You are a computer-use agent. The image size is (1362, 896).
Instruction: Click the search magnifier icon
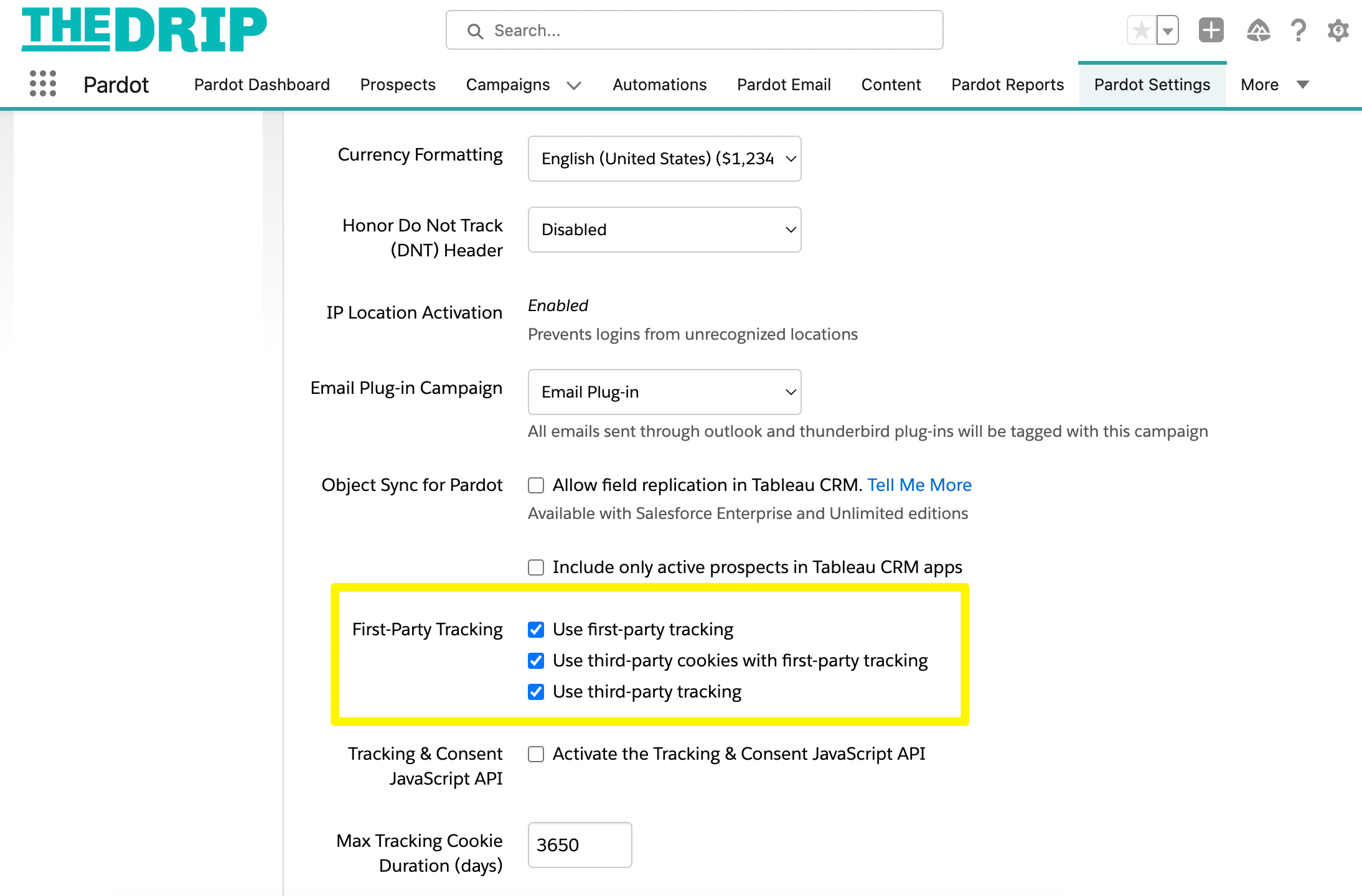click(475, 31)
